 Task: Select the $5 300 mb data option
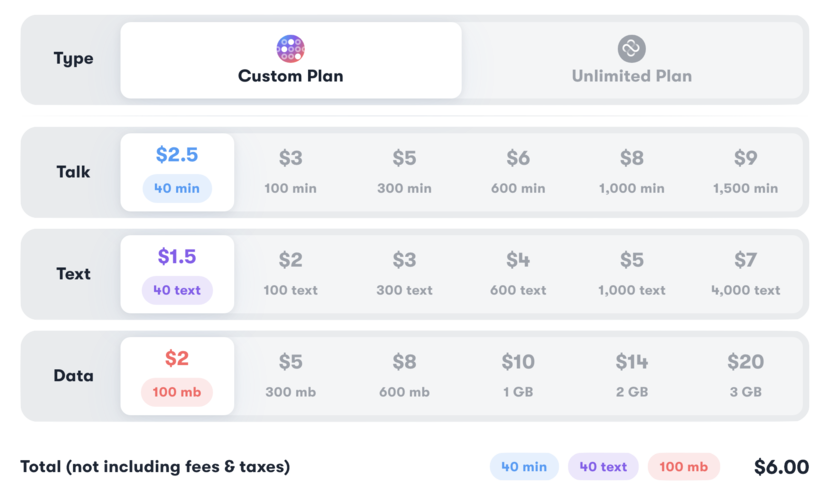point(290,375)
